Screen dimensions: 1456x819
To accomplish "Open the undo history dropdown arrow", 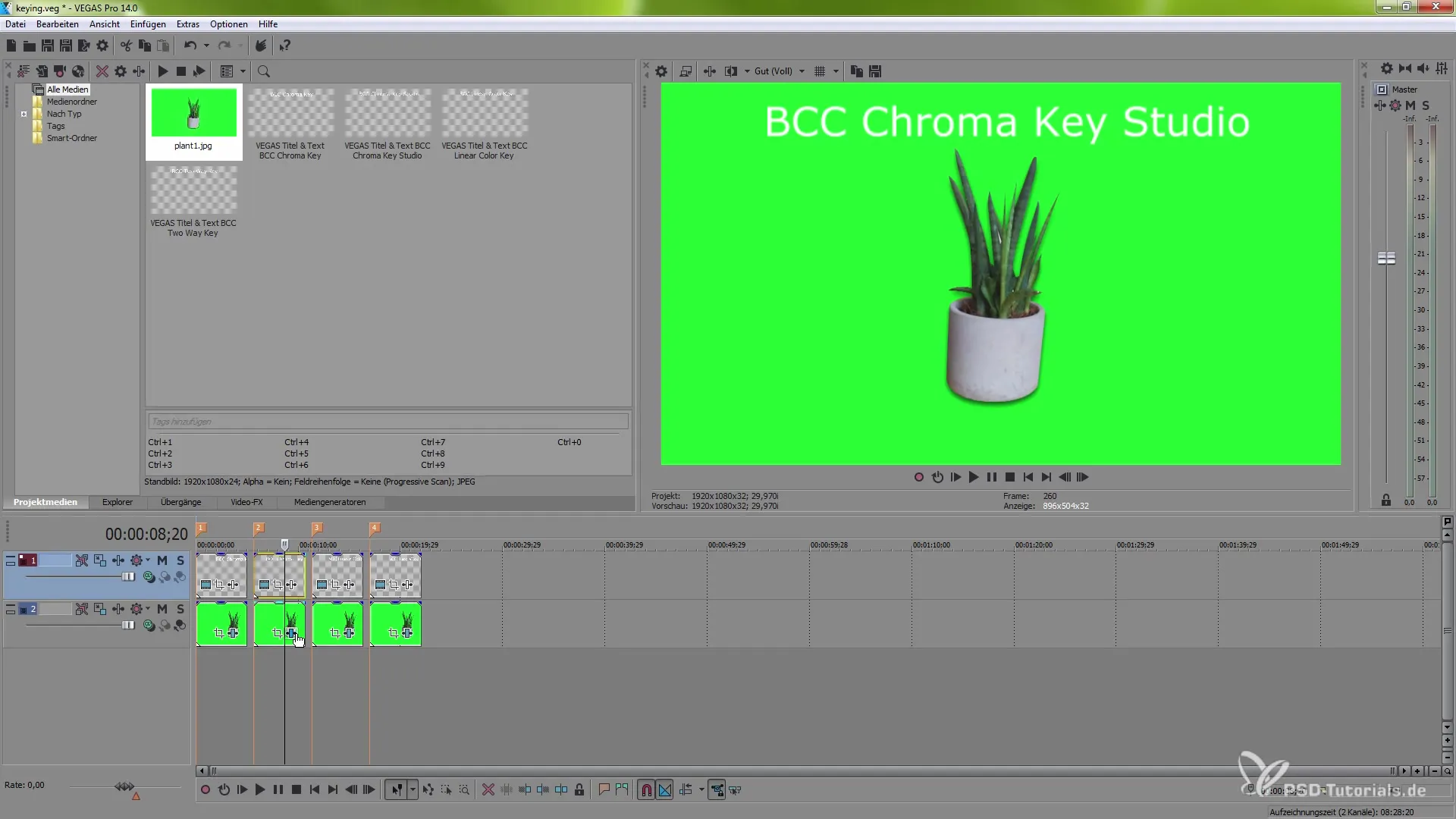I will [206, 46].
